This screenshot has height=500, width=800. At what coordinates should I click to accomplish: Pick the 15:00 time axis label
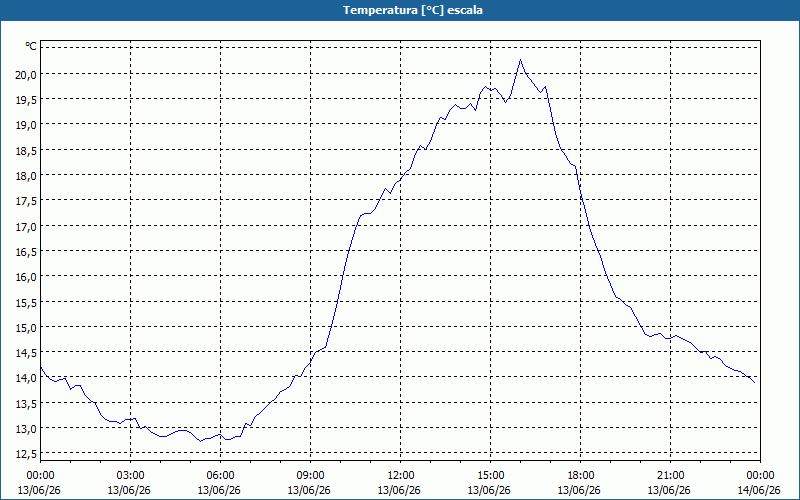[490, 476]
